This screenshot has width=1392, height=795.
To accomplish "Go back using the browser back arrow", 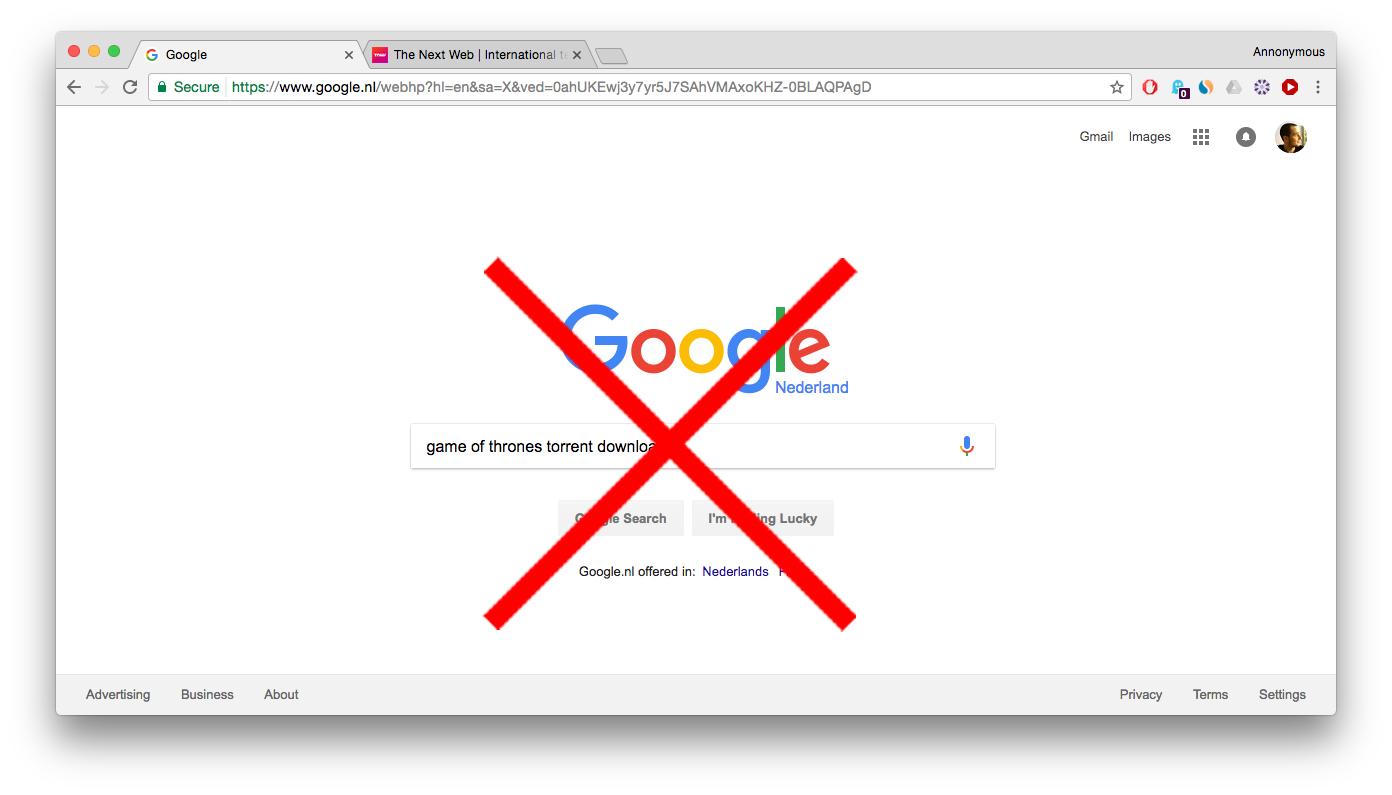I will point(74,87).
